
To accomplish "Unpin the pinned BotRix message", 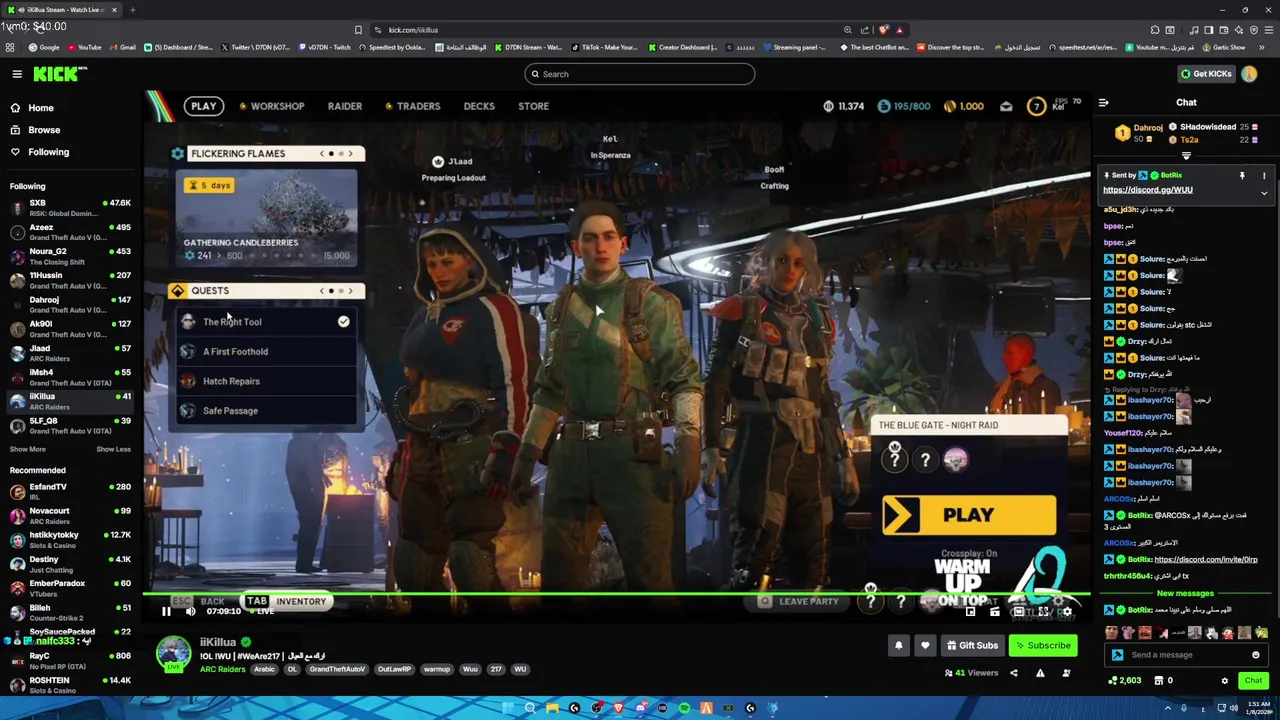I will click(1242, 176).
